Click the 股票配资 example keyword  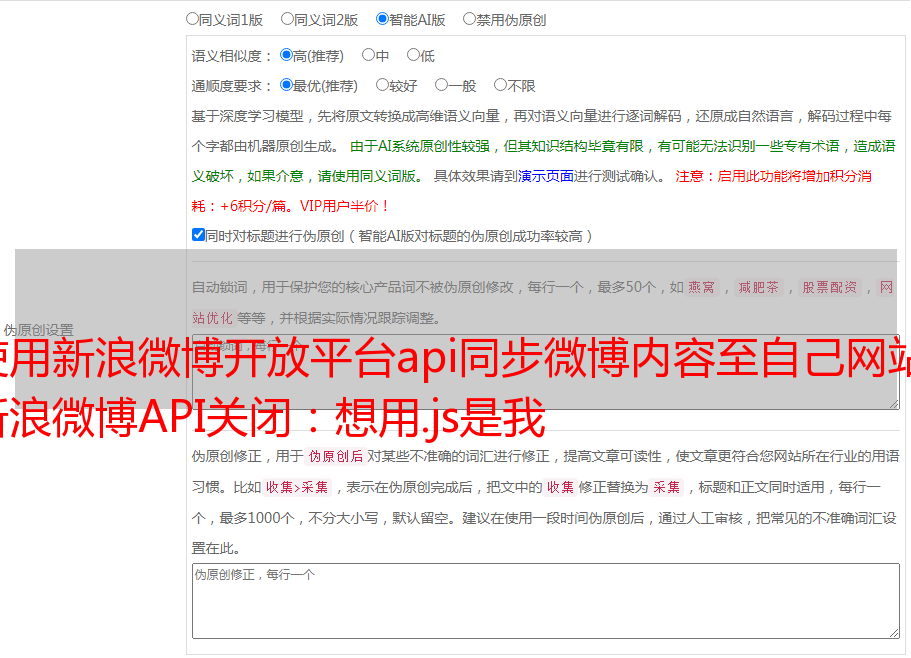tap(829, 287)
